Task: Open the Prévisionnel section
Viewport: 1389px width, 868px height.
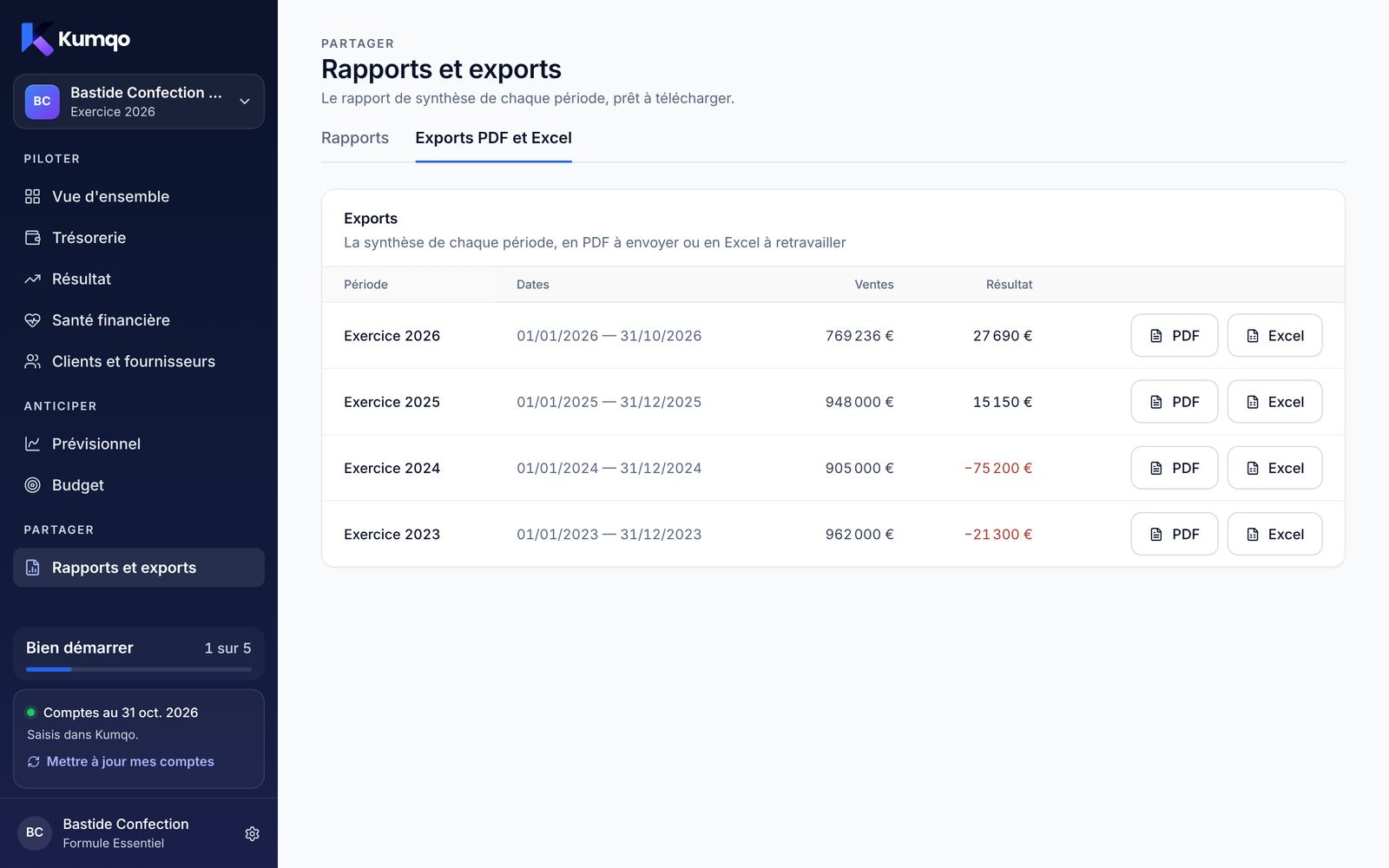Action: click(x=139, y=444)
